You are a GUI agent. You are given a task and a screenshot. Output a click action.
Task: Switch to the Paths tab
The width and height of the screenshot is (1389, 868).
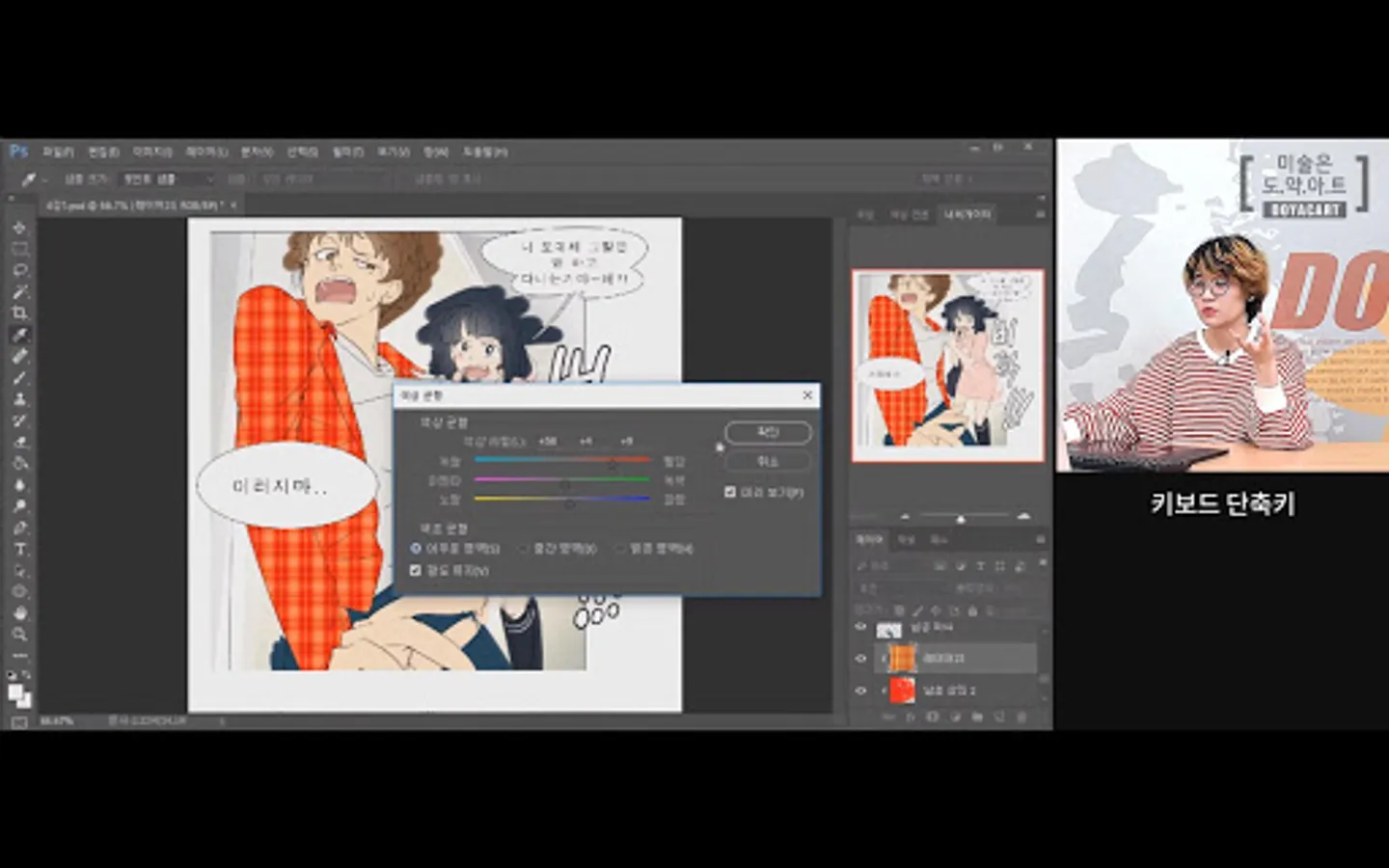click(x=939, y=539)
